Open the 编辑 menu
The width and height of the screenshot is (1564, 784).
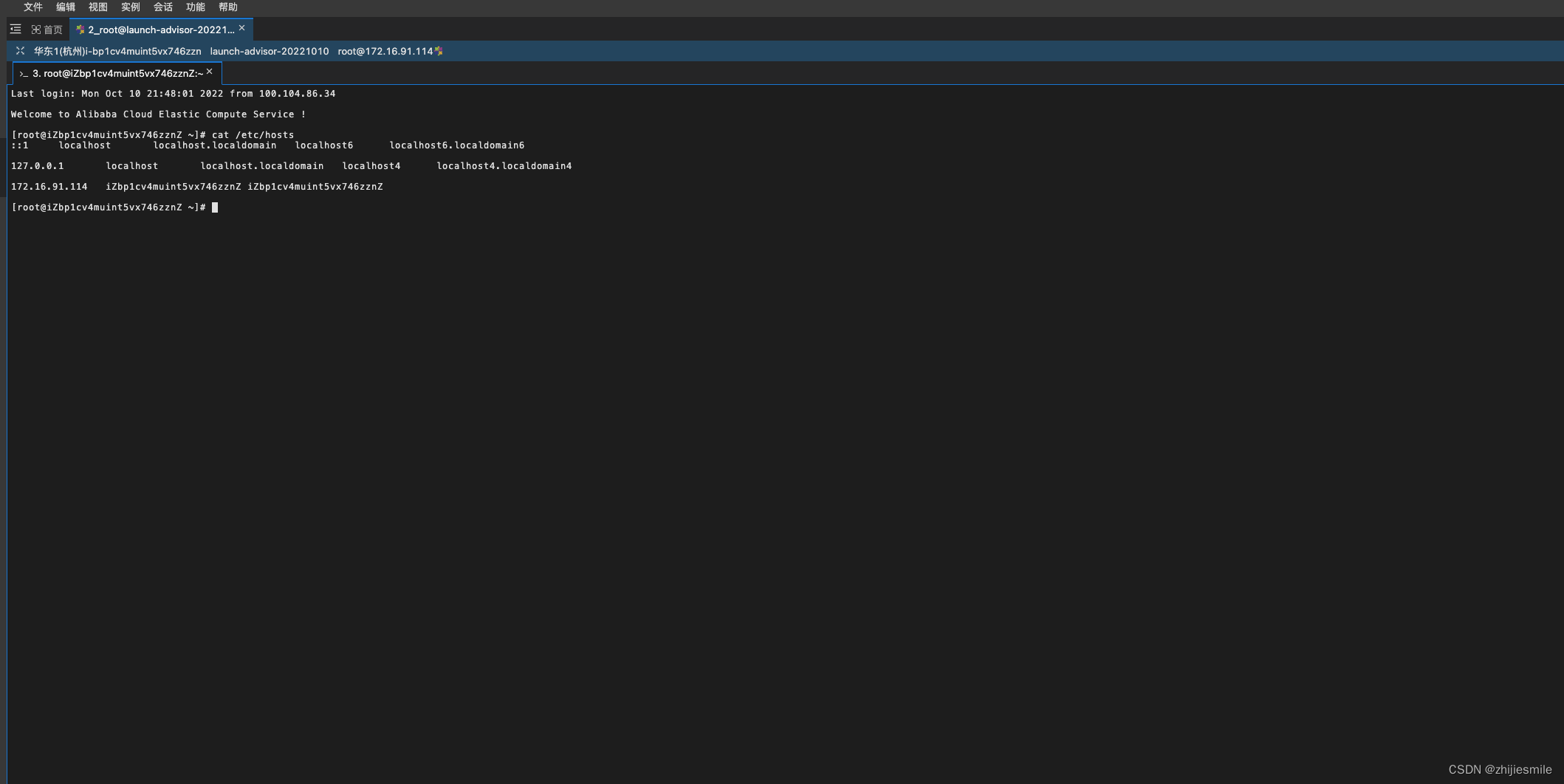pos(66,7)
